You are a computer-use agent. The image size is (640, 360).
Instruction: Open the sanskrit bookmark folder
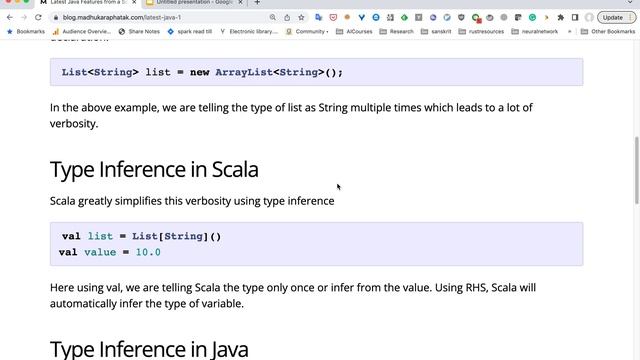coord(436,31)
